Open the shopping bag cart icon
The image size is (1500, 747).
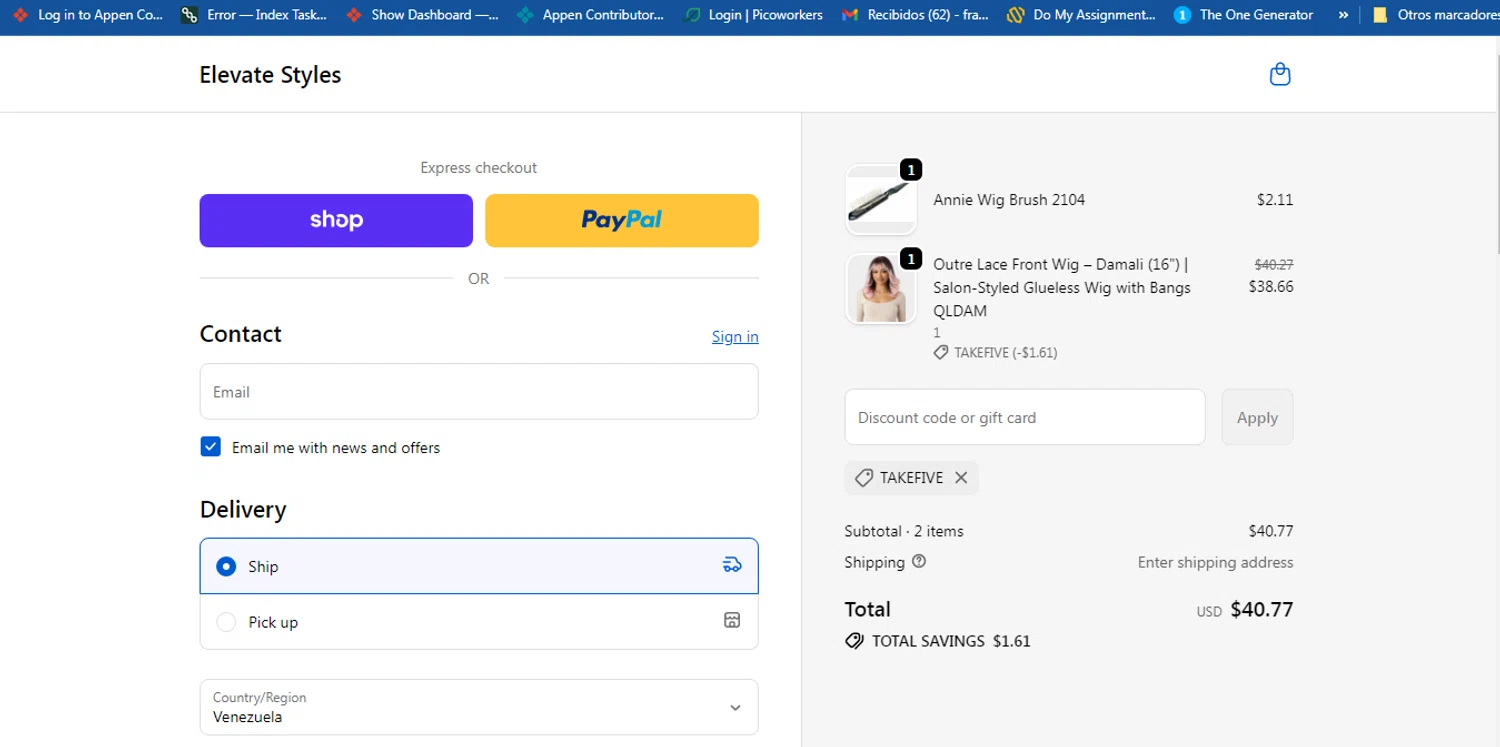click(1280, 74)
